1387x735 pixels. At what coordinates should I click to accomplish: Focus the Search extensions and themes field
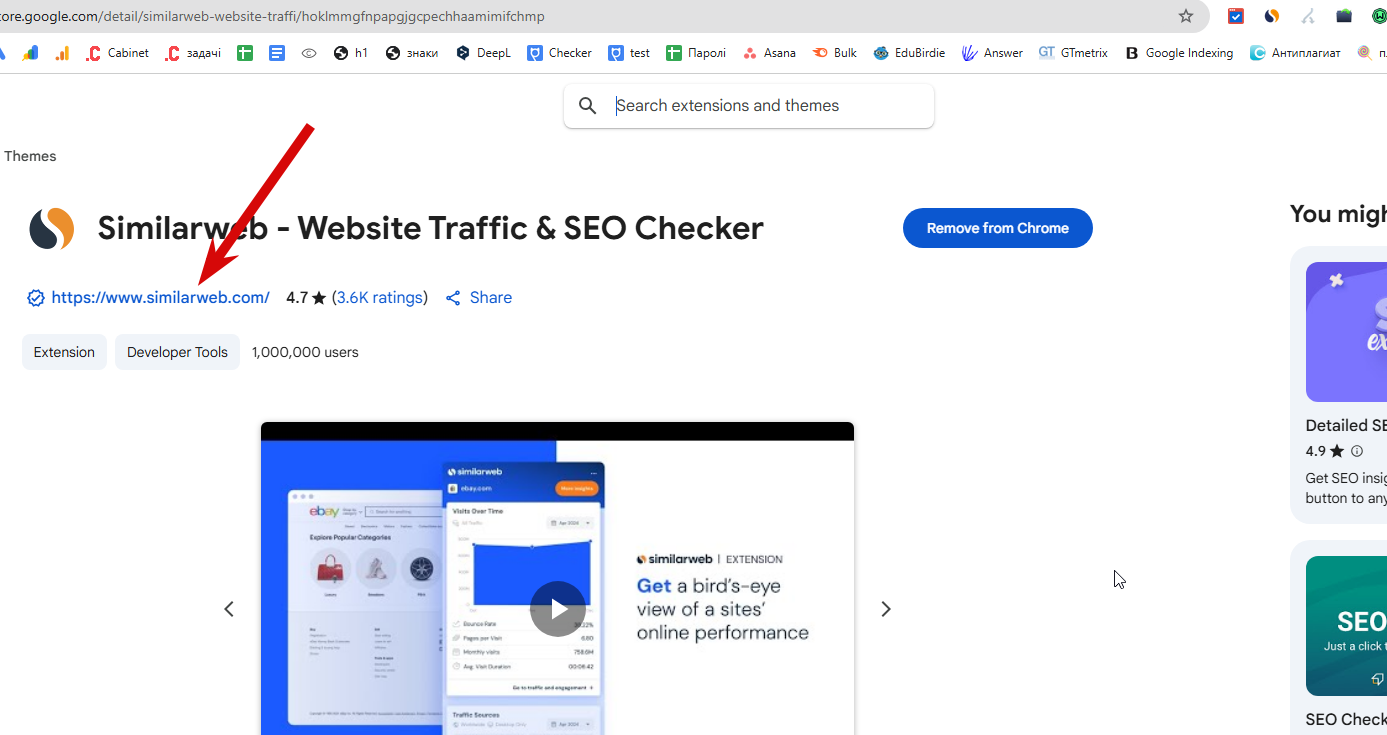tap(748, 106)
